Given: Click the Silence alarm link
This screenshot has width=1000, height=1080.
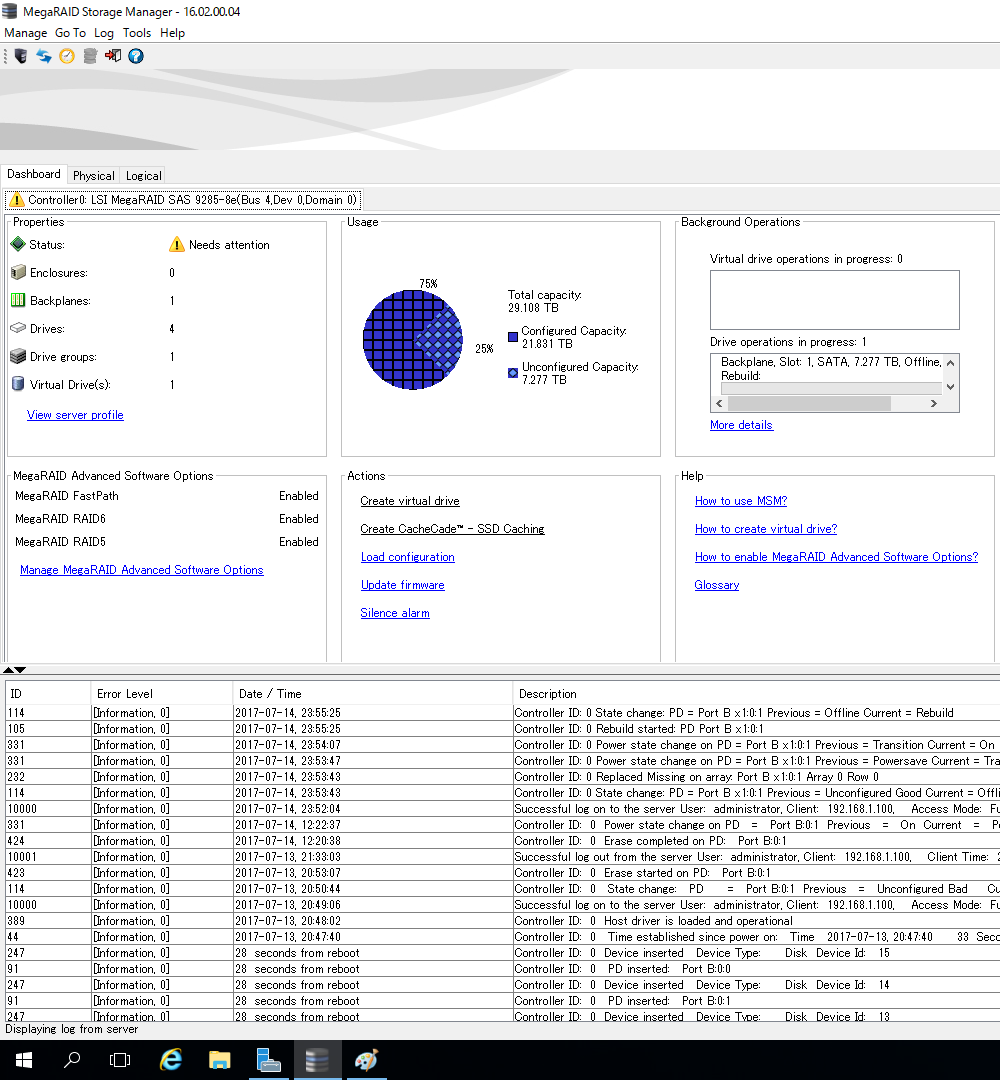Looking at the screenshot, I should (395, 613).
